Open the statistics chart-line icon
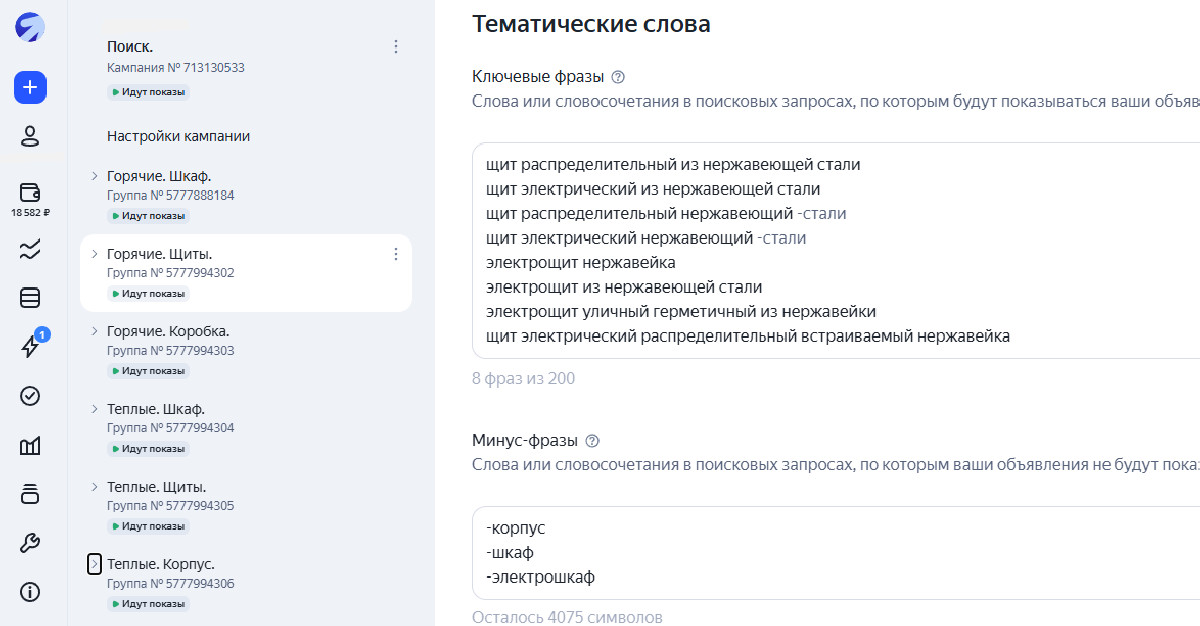 30,250
